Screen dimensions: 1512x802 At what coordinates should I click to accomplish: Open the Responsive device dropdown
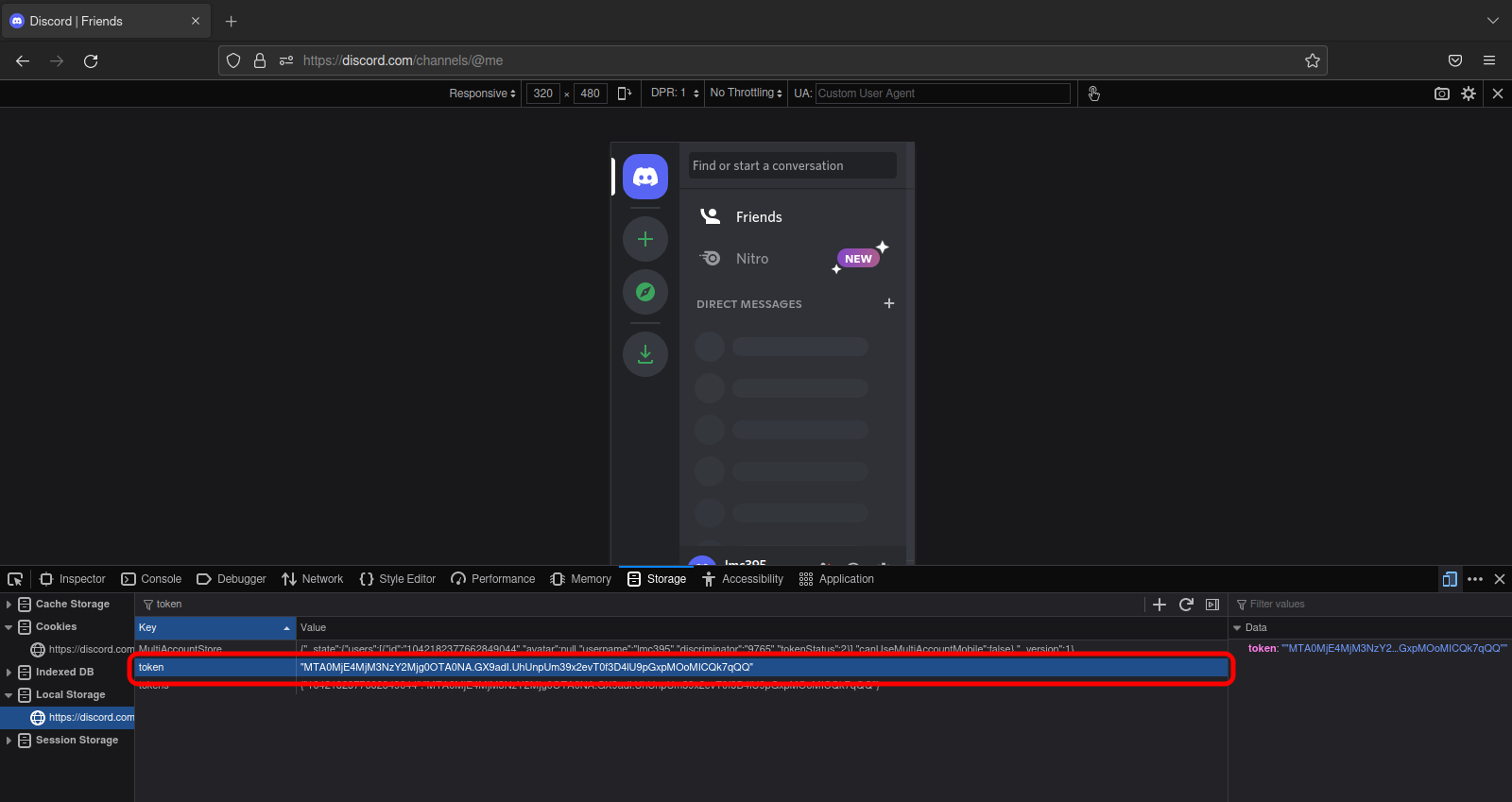[482, 93]
